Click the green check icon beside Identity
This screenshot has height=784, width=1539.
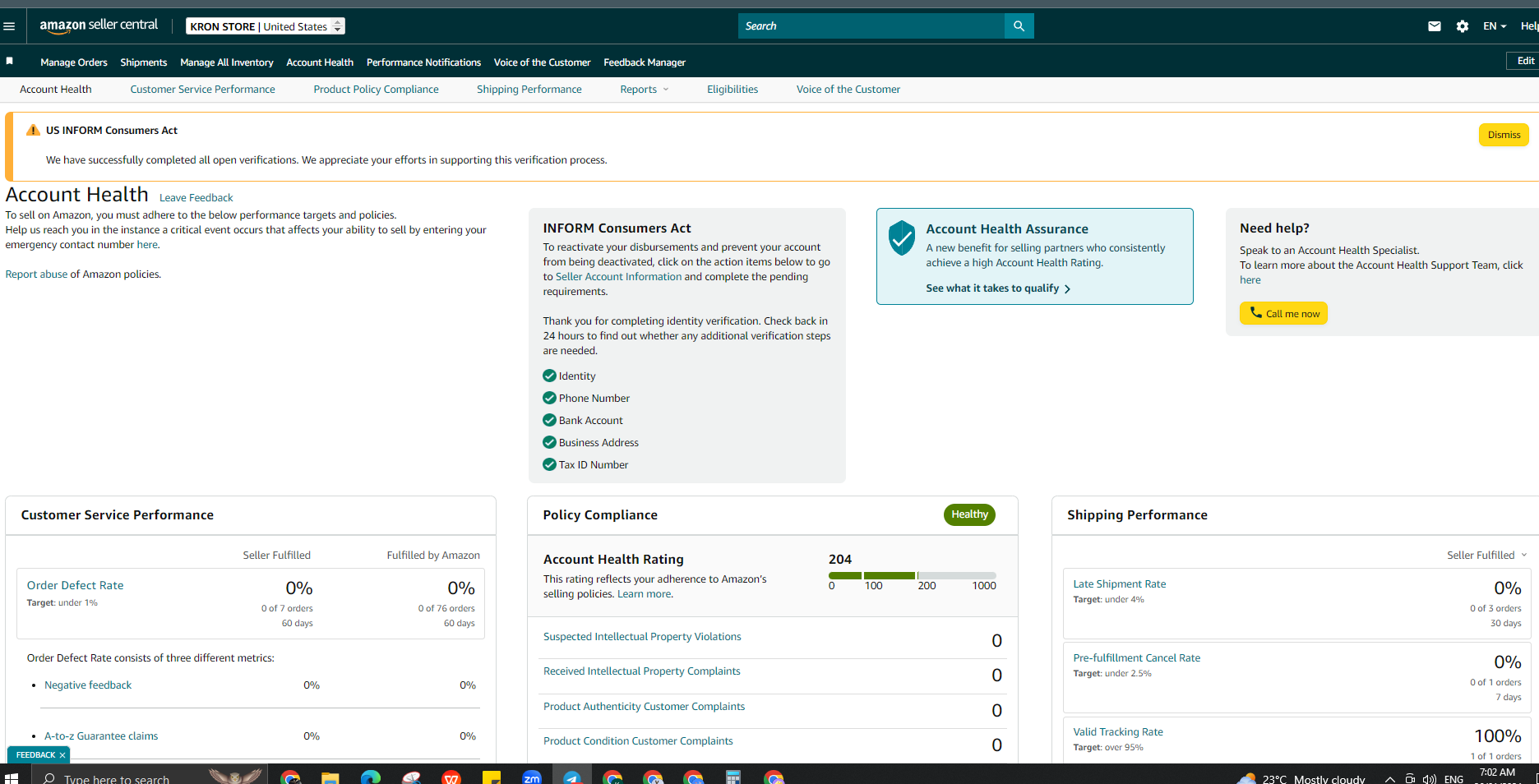549,376
